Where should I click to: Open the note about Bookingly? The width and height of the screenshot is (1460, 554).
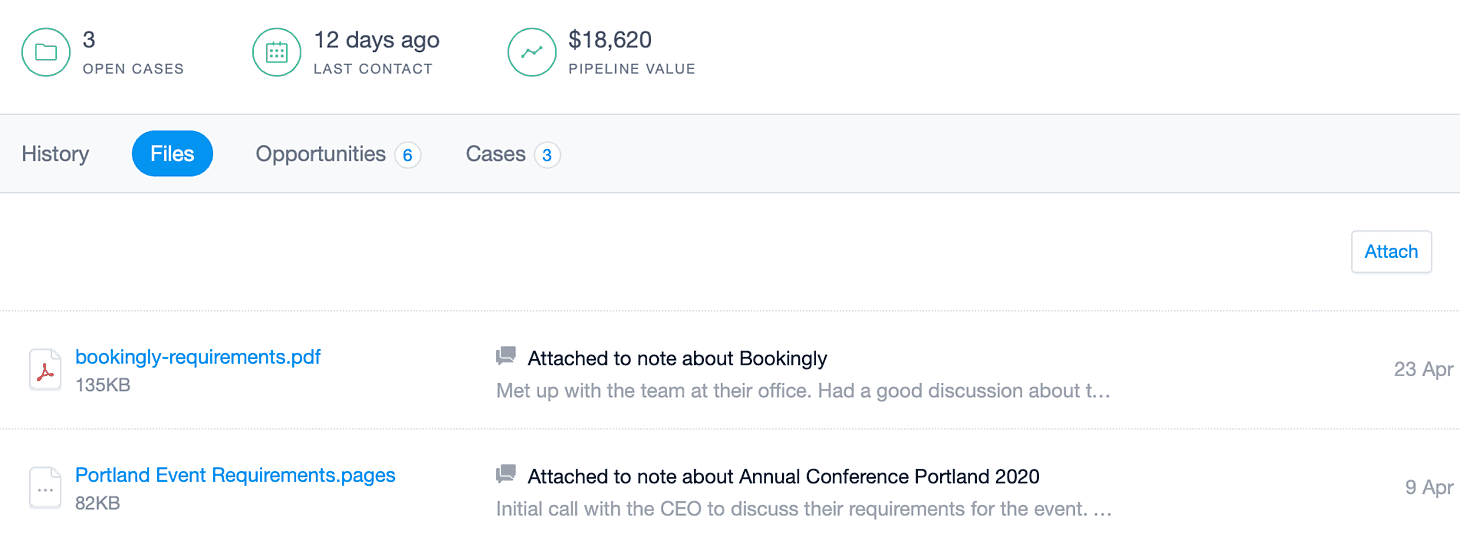click(677, 358)
